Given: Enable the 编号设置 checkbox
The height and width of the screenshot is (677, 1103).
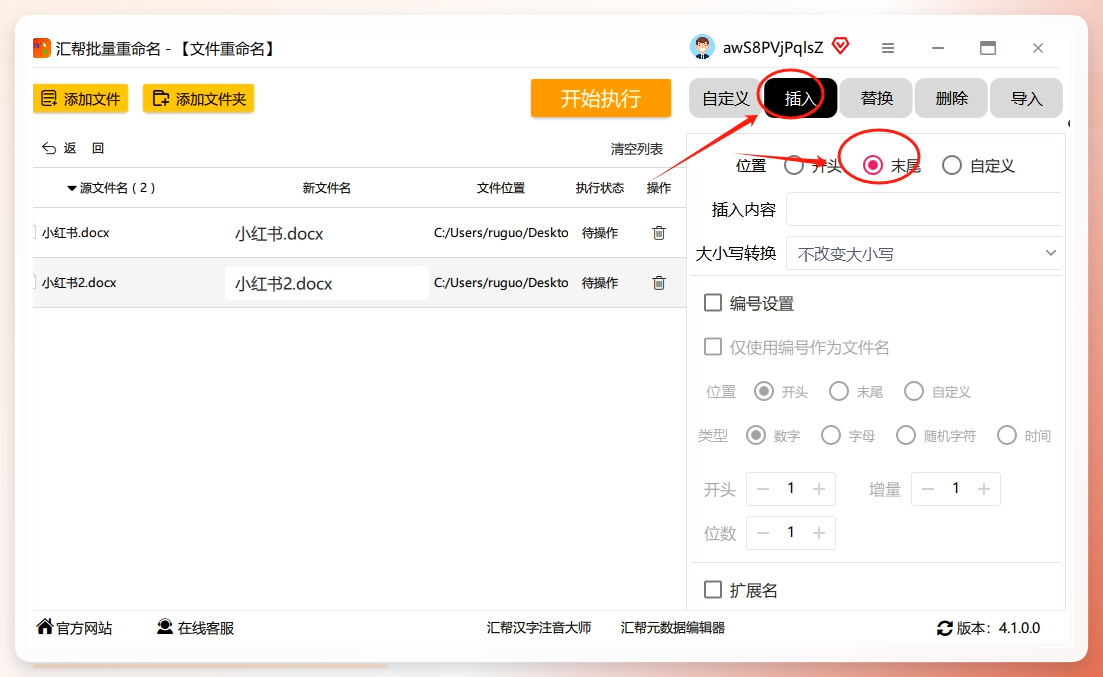Looking at the screenshot, I should 713,303.
